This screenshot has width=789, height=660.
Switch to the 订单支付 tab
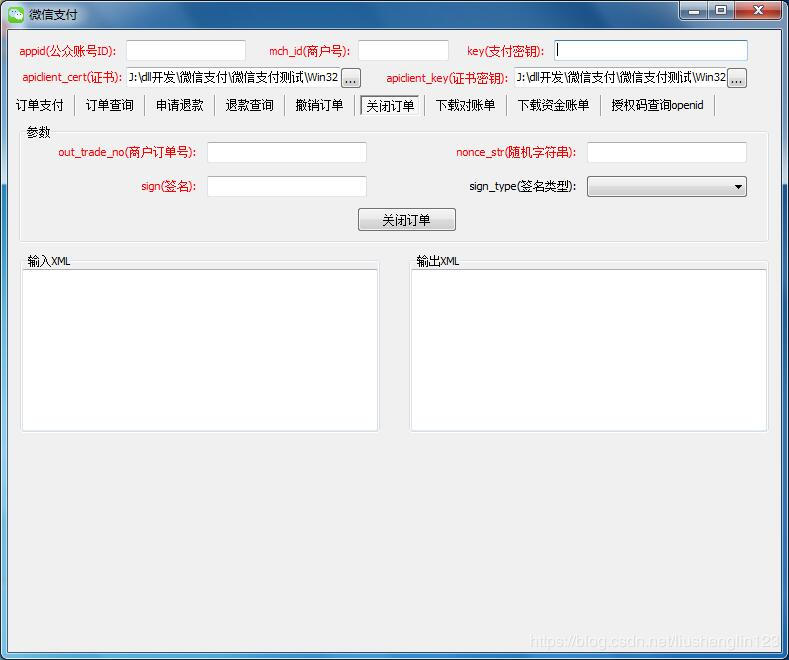coord(40,105)
